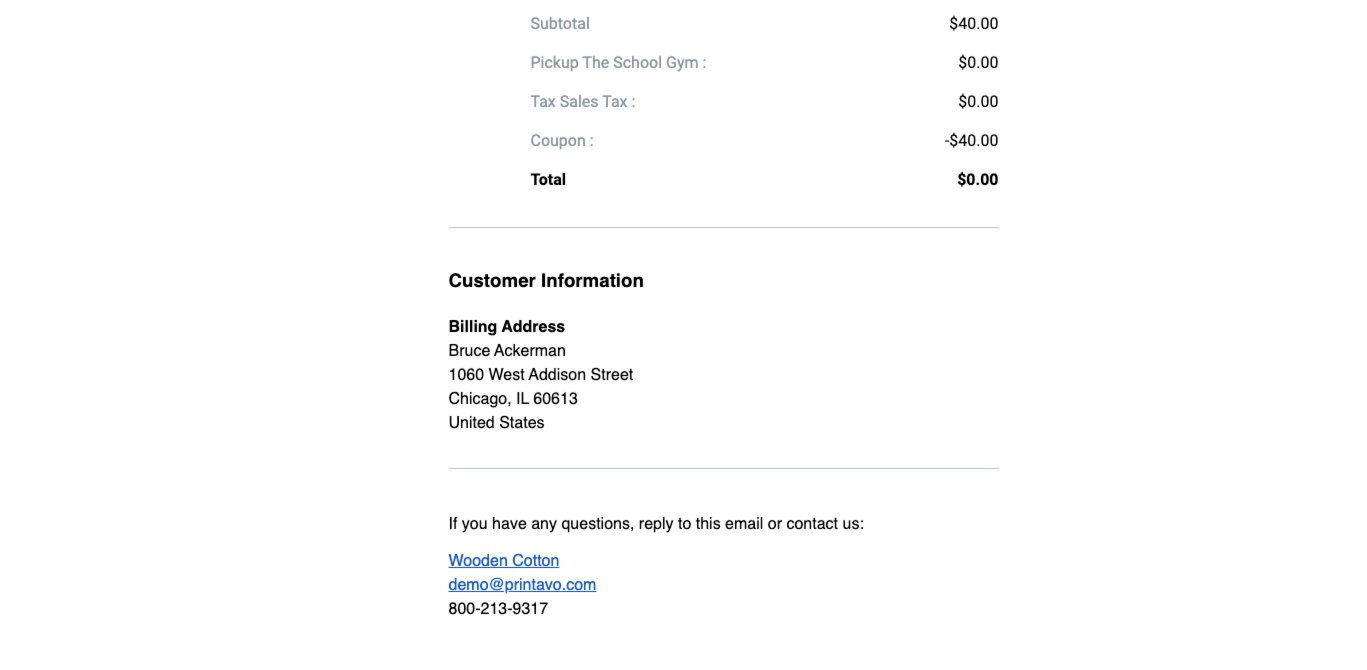Click the Chicago, IL 60613 line
This screenshot has height=670, width=1367.
point(513,399)
